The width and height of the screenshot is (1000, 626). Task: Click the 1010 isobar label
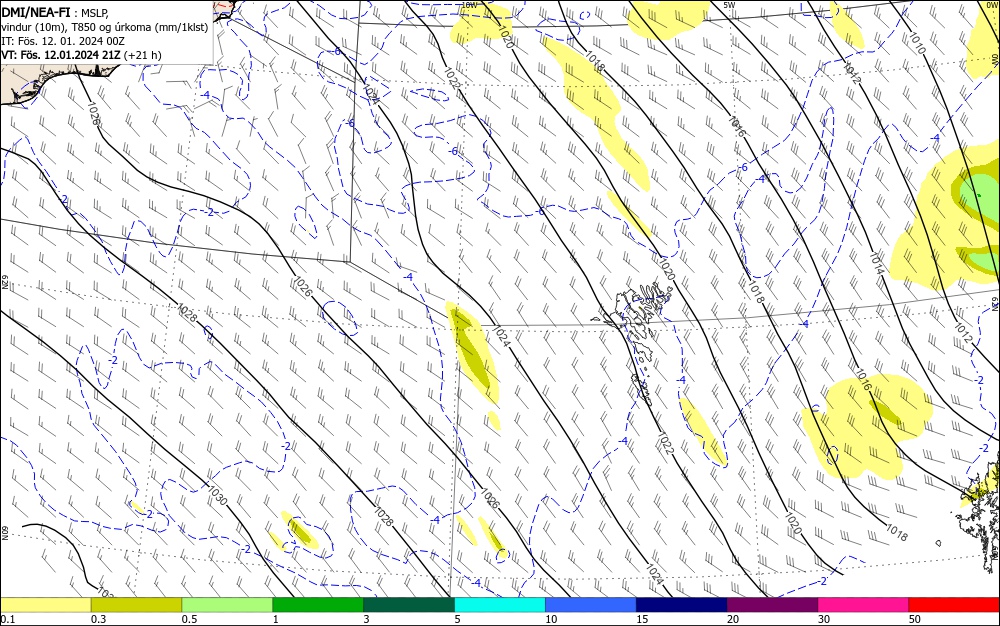click(916, 43)
